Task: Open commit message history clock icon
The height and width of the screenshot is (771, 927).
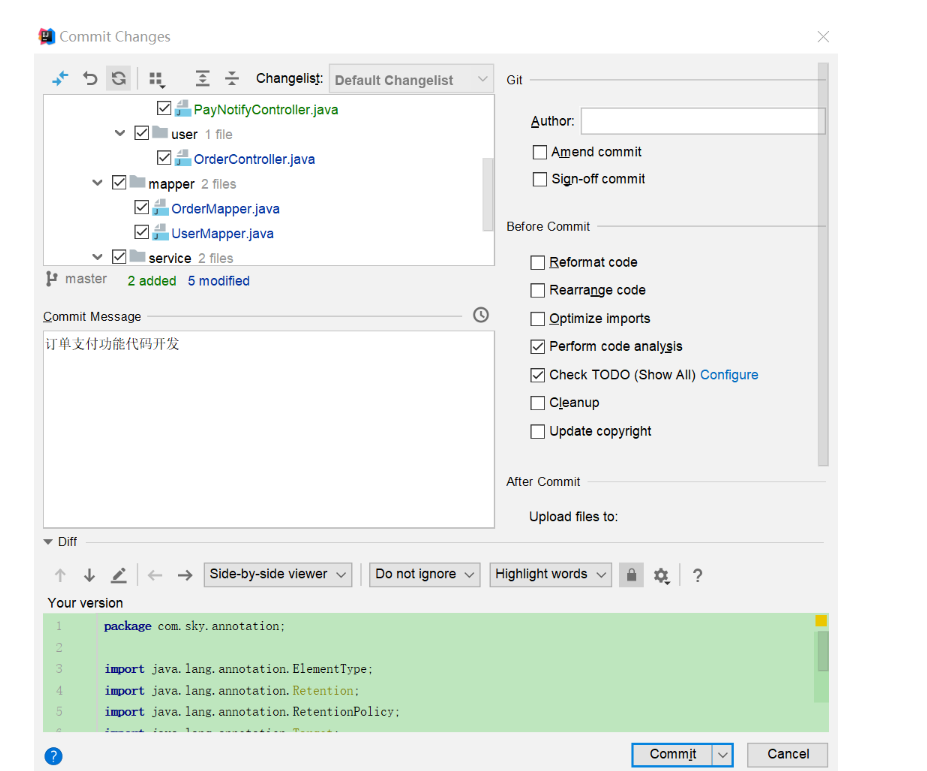Action: point(481,315)
